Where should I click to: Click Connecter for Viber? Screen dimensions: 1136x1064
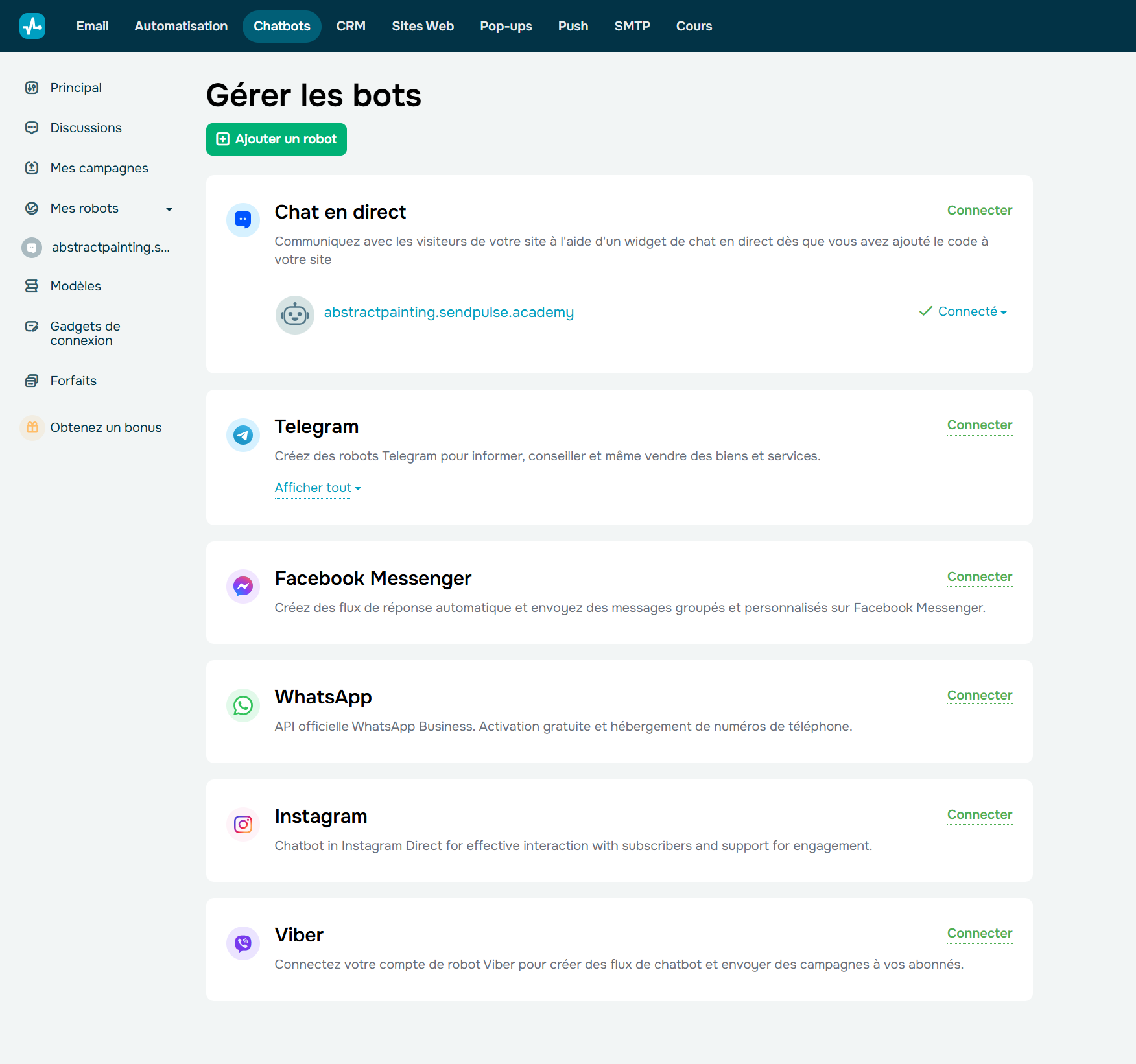980,933
